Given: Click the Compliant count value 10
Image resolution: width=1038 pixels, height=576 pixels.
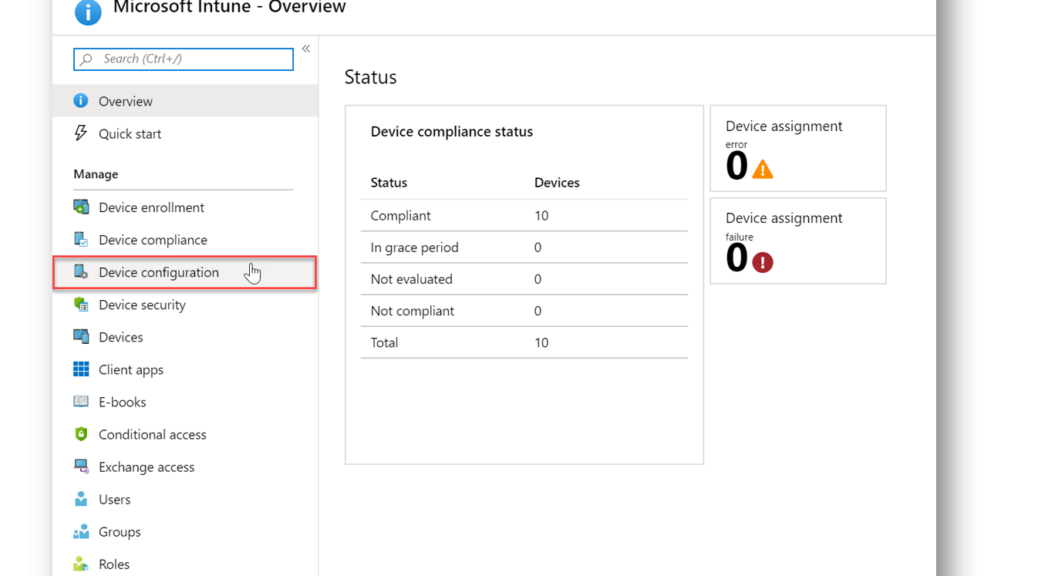Looking at the screenshot, I should tap(542, 215).
